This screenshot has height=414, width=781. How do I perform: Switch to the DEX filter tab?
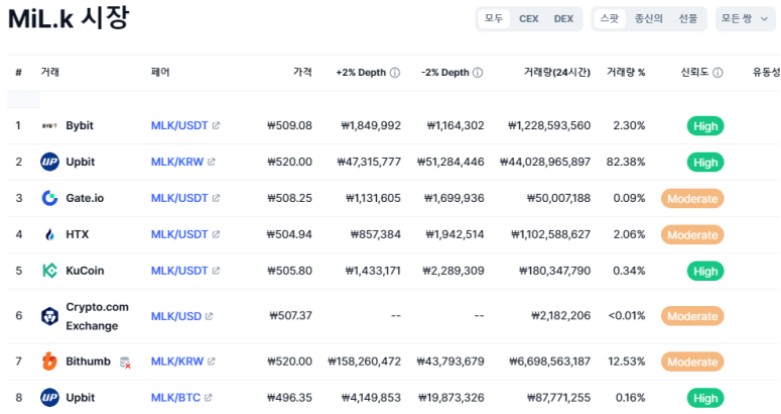563,18
